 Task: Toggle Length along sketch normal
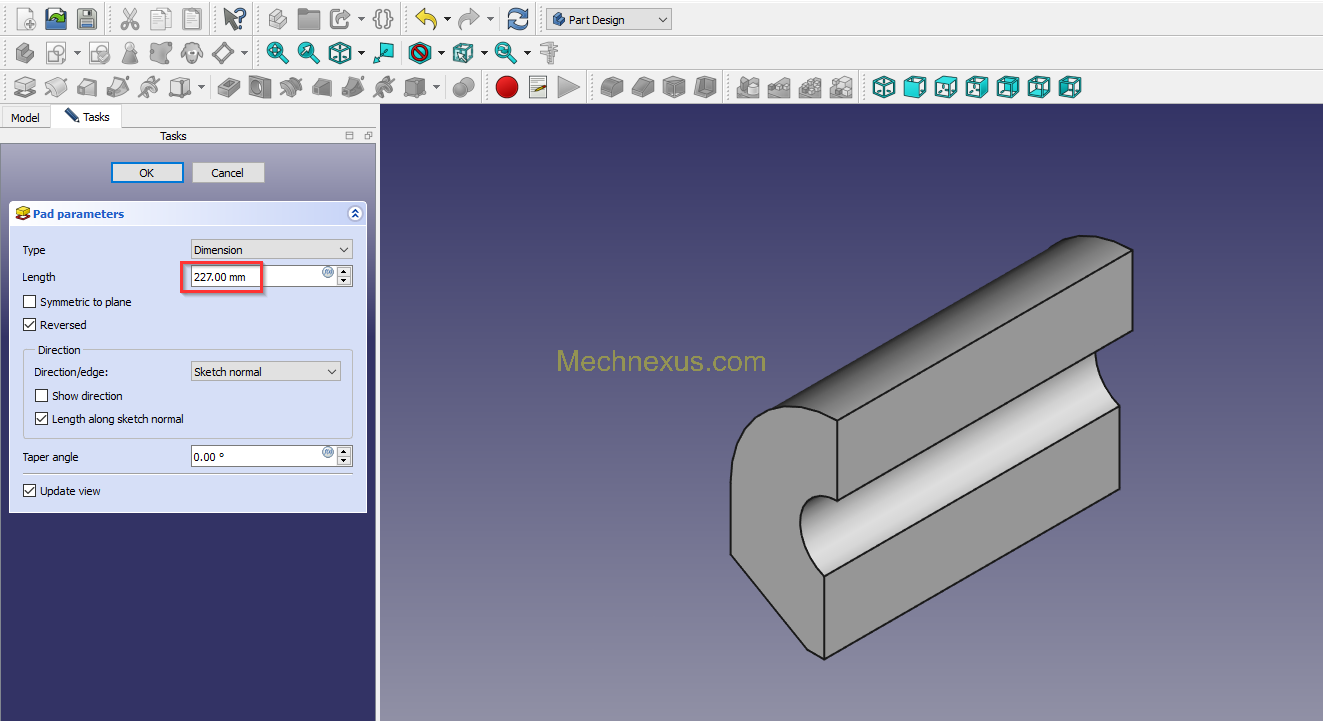pos(41,419)
